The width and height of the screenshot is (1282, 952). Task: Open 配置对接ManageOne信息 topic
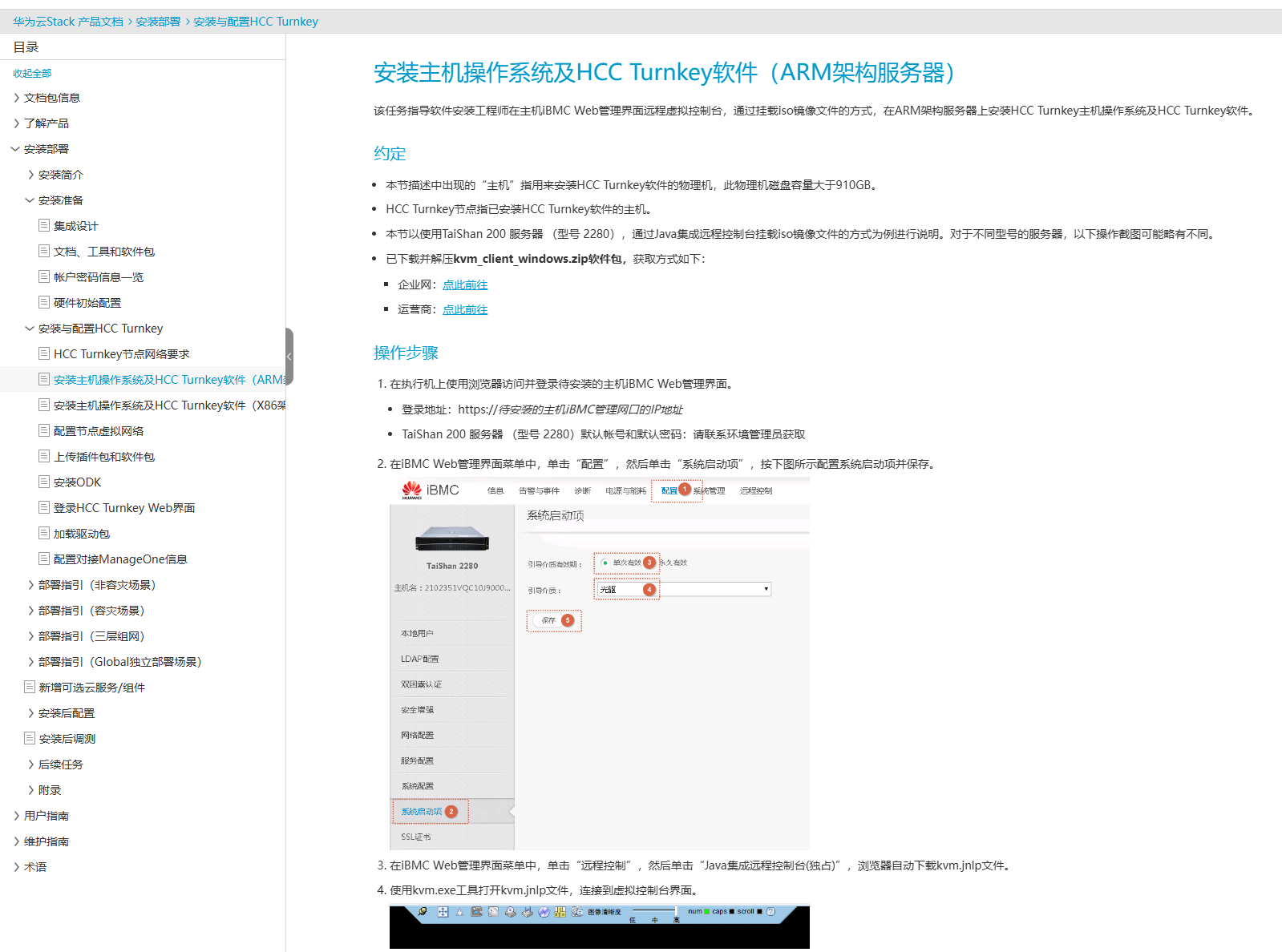pyautogui.click(x=120, y=559)
